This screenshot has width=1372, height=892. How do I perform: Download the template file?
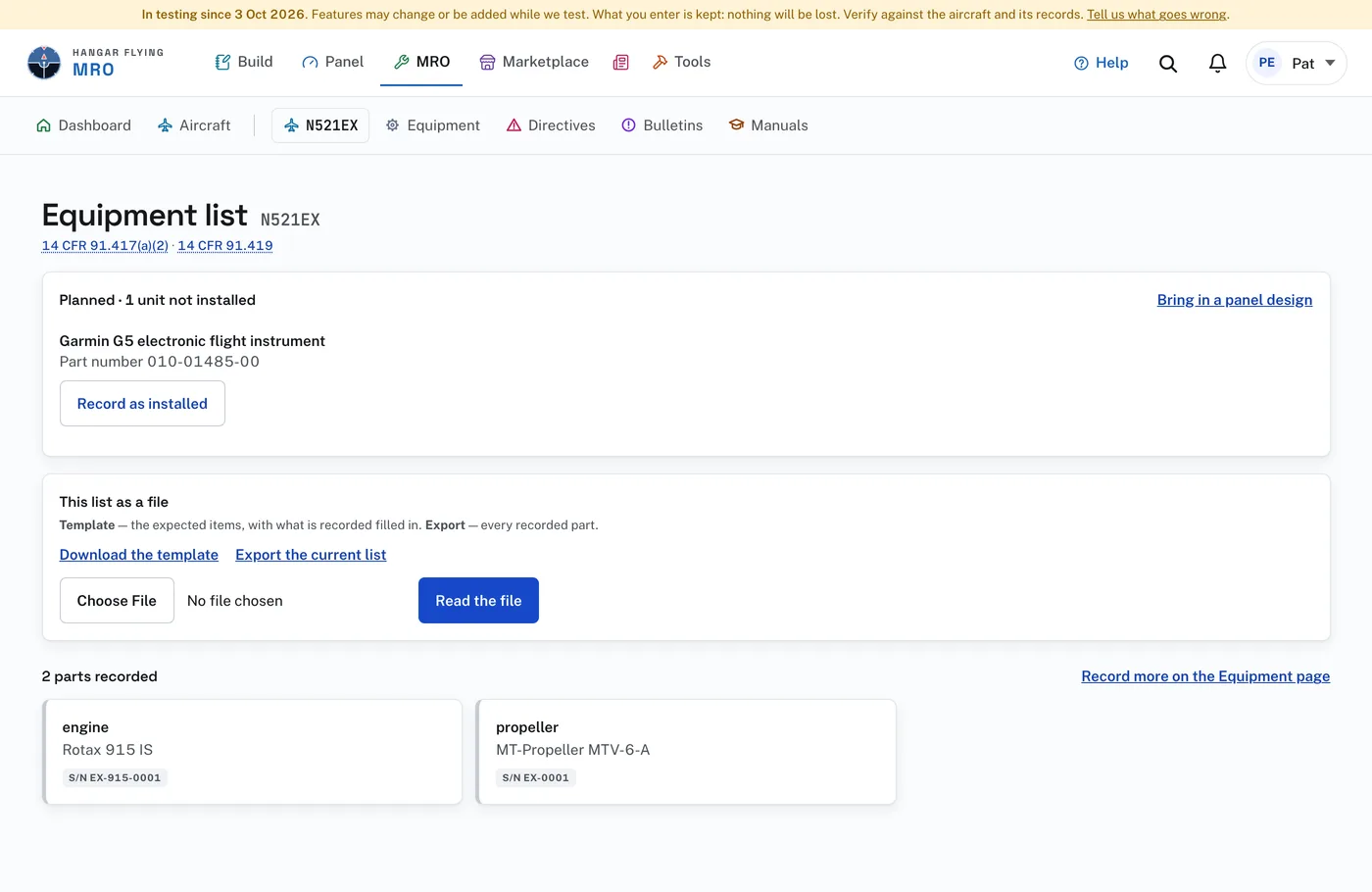[139, 555]
